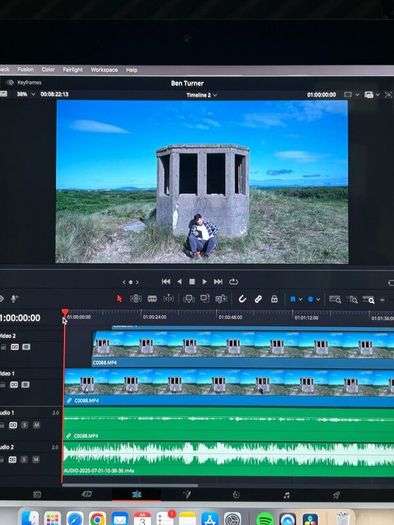Open the Keyframes panel
394x525 pixels.
pyautogui.click(x=25, y=83)
